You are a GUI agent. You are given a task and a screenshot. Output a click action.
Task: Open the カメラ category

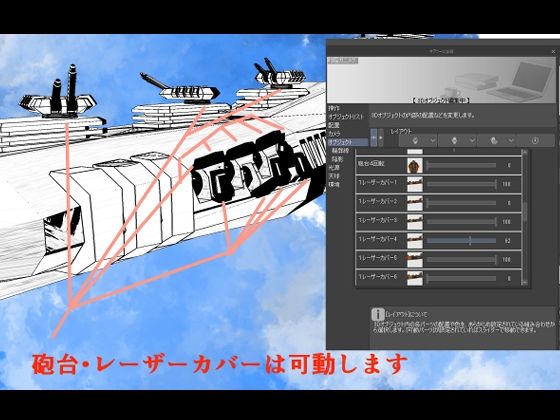[x=334, y=134]
